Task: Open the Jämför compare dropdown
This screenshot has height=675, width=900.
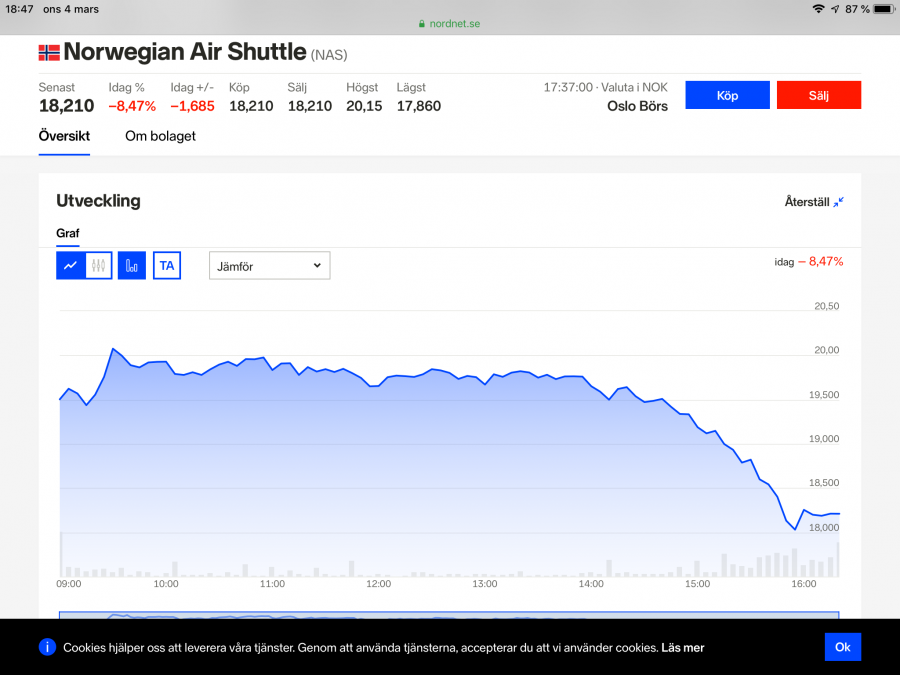Action: [269, 265]
